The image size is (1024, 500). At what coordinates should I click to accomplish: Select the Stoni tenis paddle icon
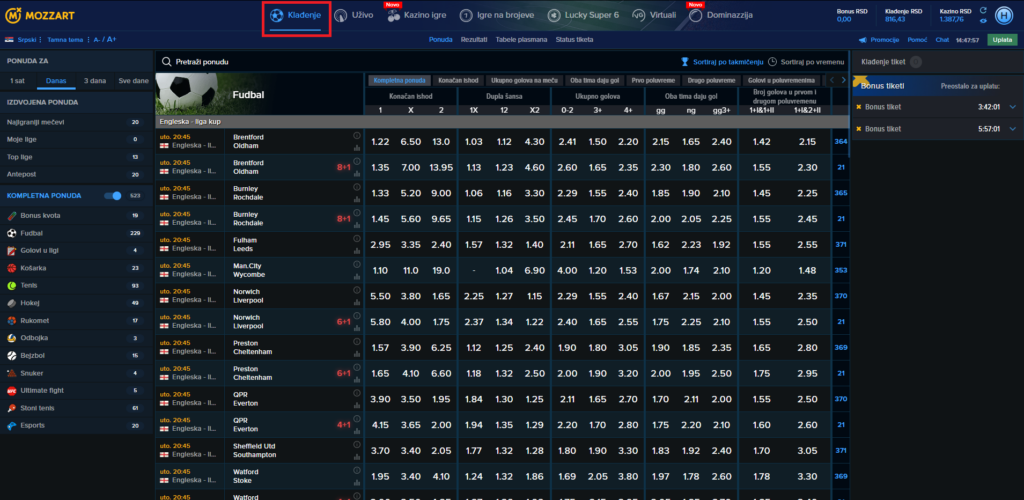(x=12, y=408)
